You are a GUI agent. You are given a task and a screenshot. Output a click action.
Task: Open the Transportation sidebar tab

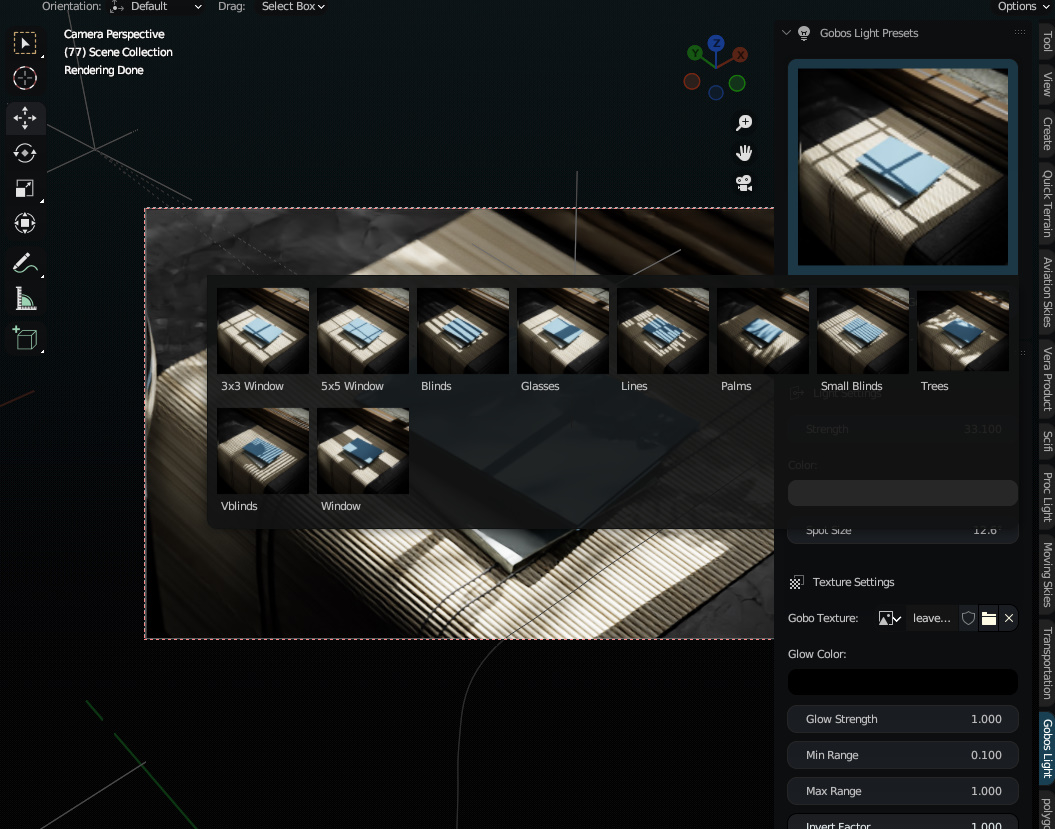click(1046, 663)
